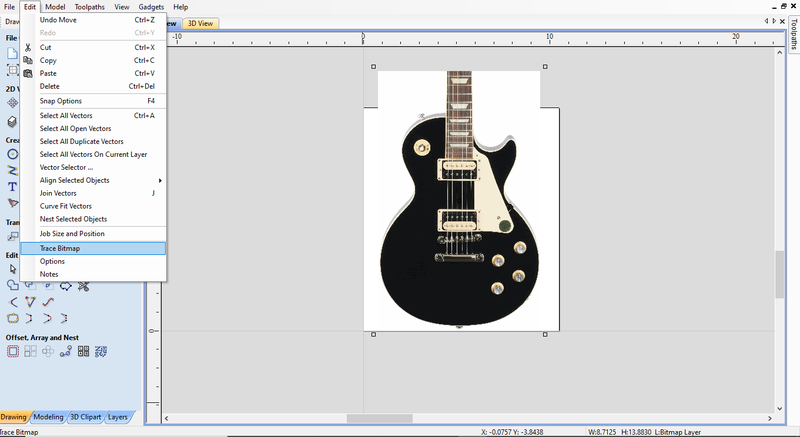Click the greyed Array Copy grid icon
This screenshot has width=800, height=437.
[31, 351]
